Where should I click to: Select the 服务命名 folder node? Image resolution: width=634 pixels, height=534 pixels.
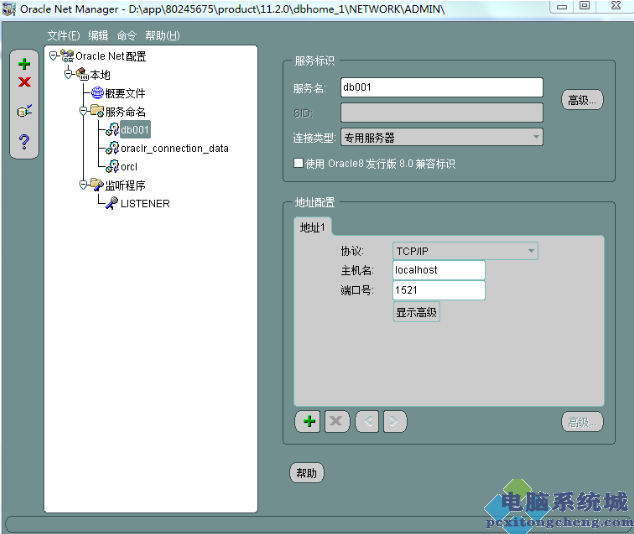pos(125,112)
